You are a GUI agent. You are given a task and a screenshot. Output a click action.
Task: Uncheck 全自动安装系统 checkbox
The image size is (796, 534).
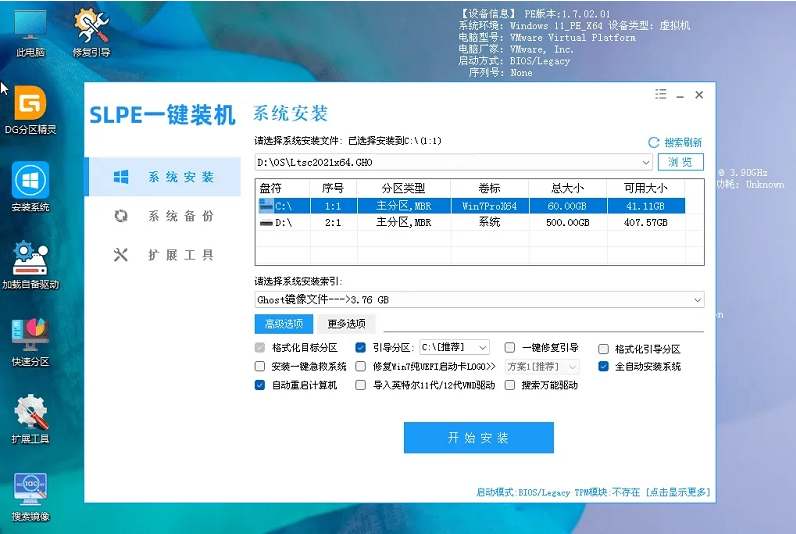(603, 366)
